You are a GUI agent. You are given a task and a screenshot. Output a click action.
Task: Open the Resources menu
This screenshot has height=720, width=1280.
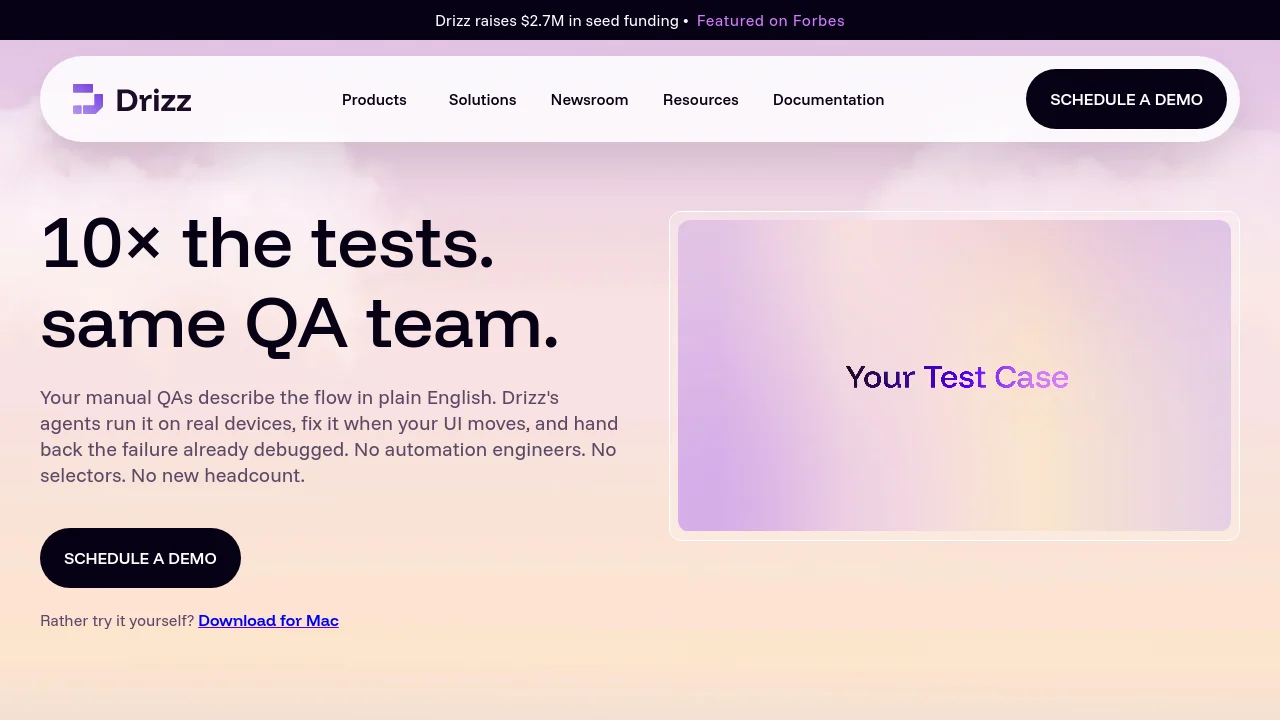point(700,100)
